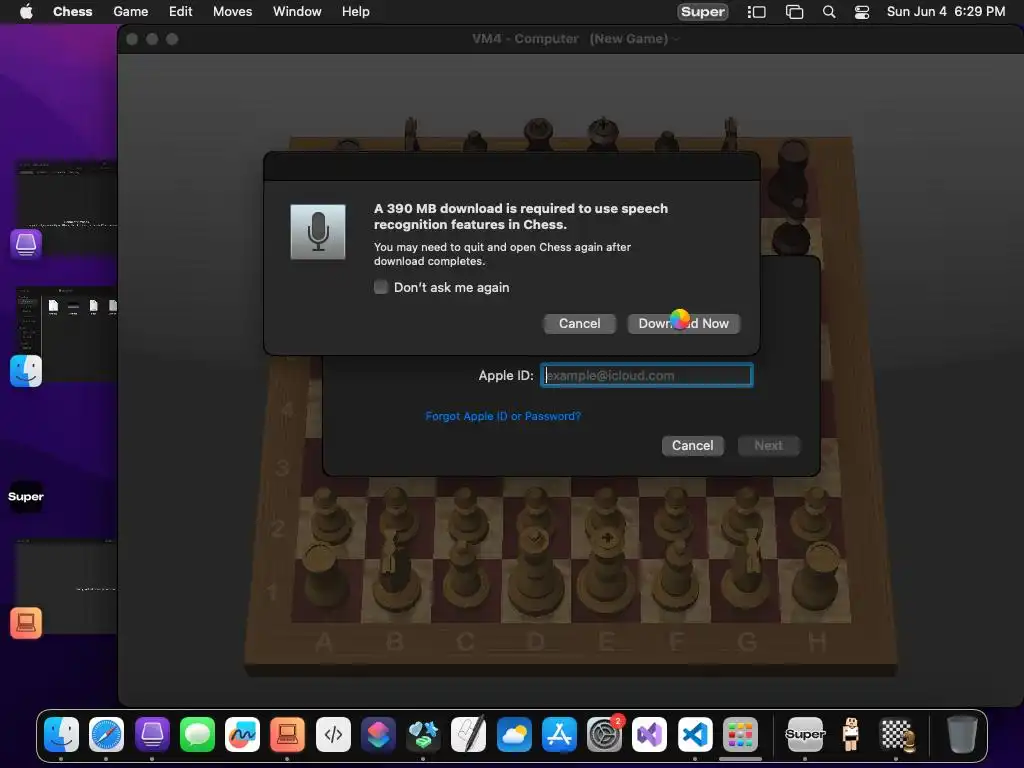The image size is (1024, 768).
Task: Open the Chess menu
Action: pos(72,12)
